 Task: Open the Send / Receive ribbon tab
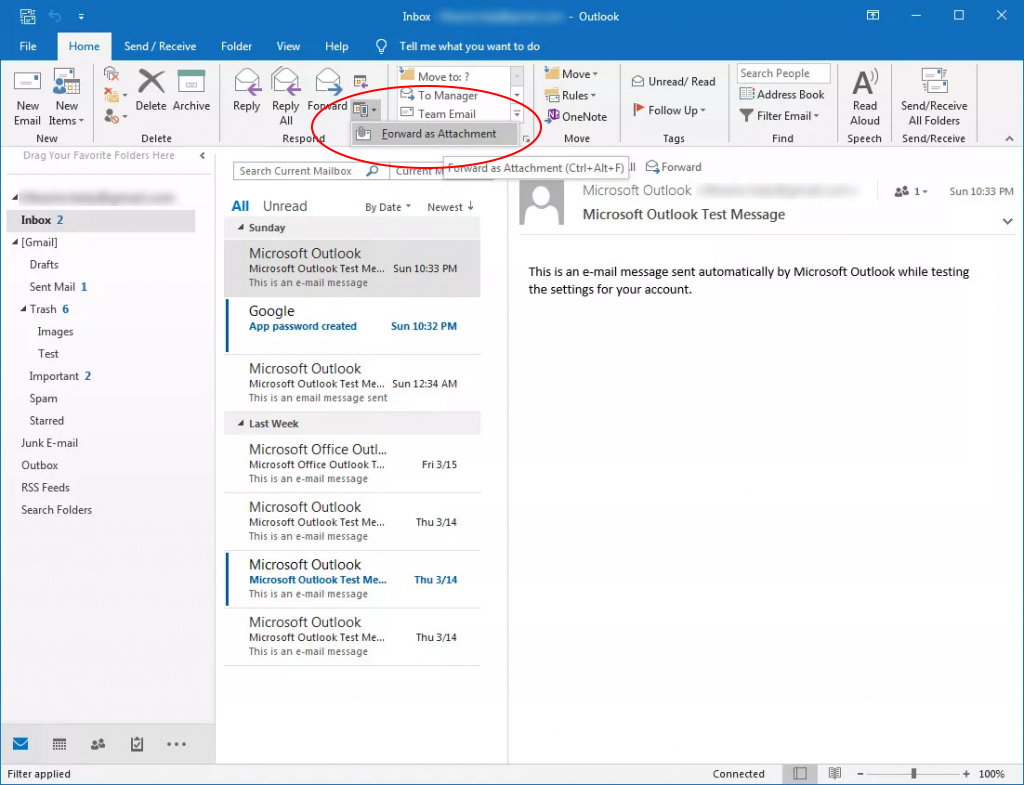(160, 46)
